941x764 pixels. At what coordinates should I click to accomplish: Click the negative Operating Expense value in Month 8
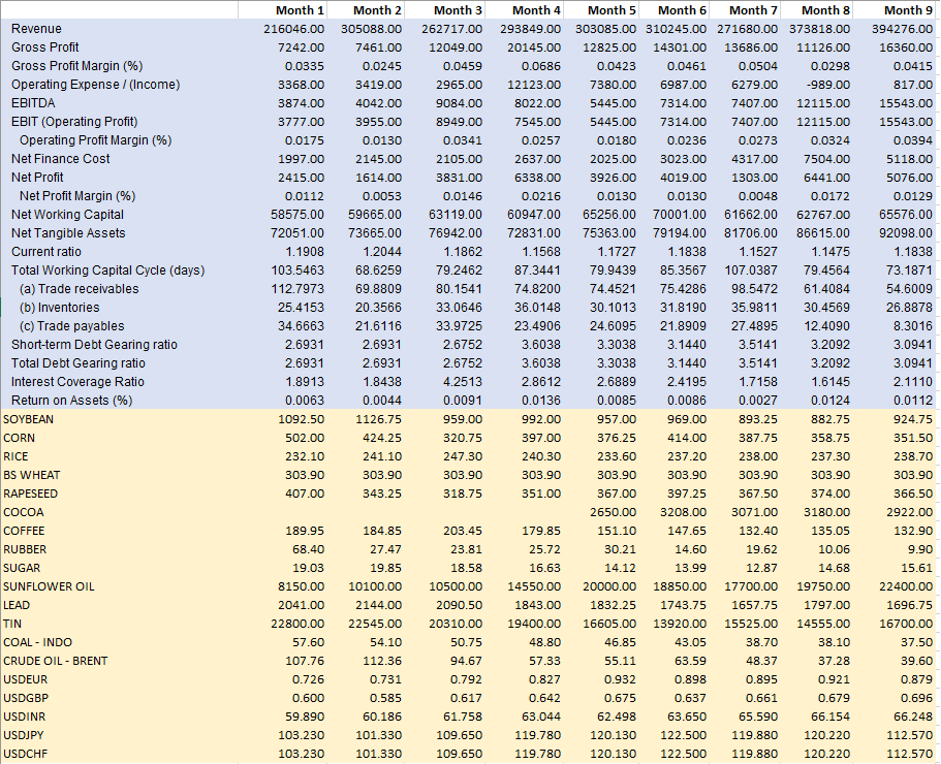[831, 85]
